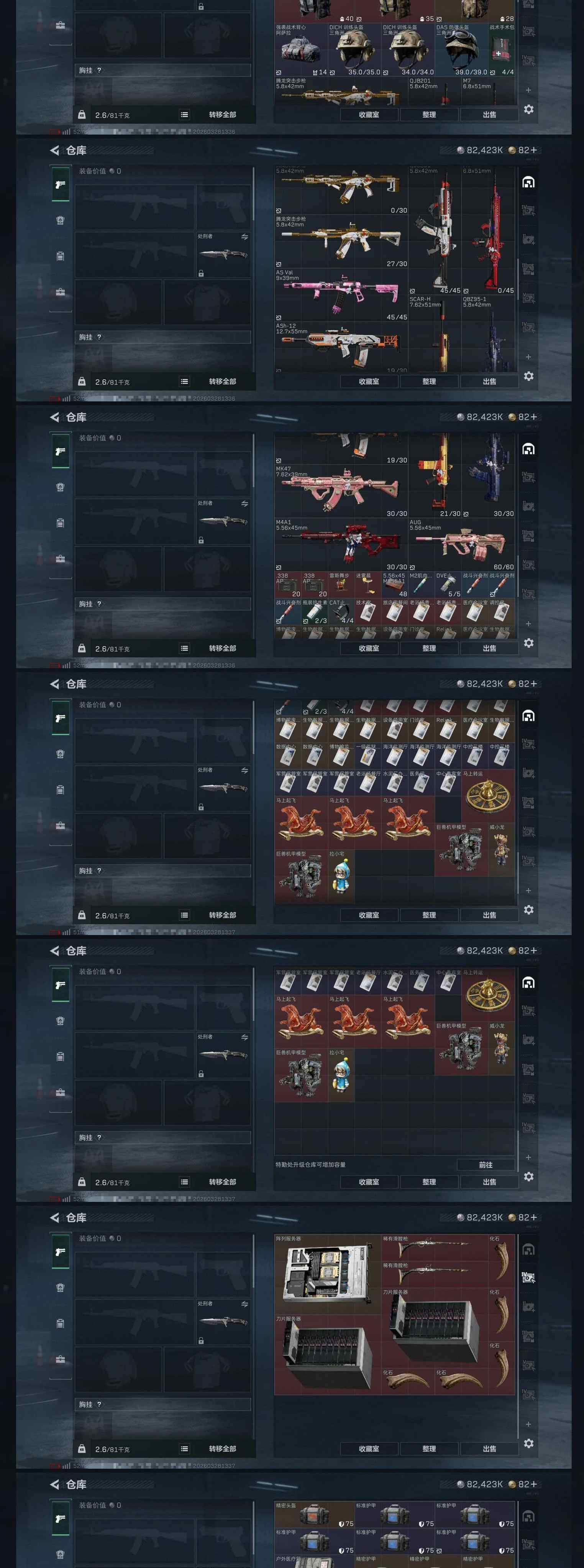Click the 前往 button beside the warehouse upgrade notice
584x1568 pixels.
[486, 1164]
